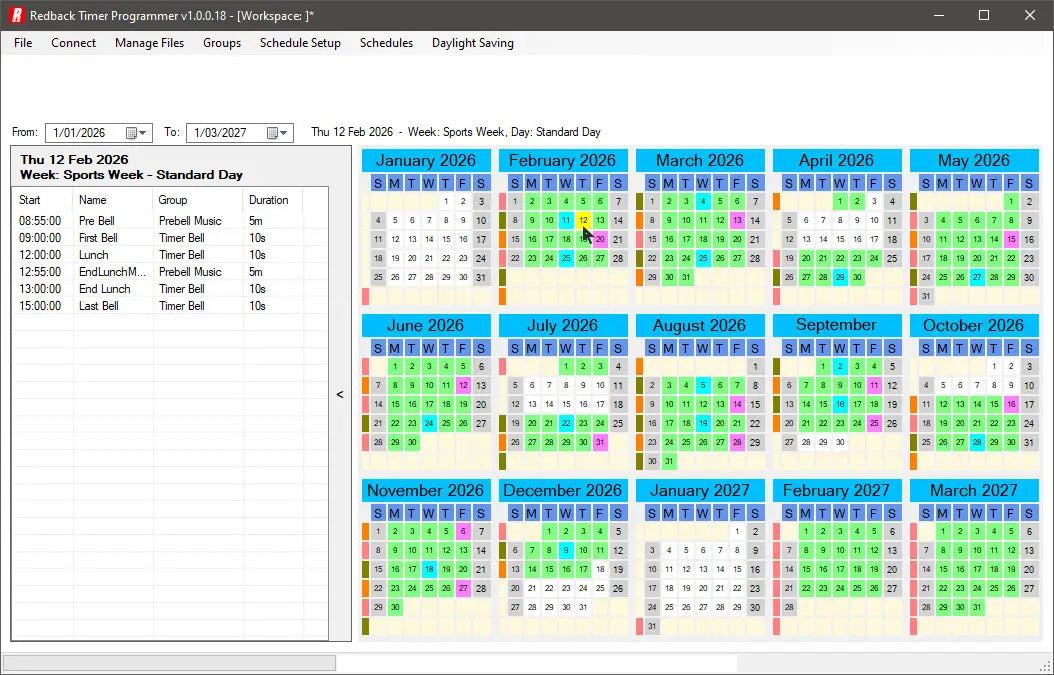Screen dimensions: 1054x675
Task: Open the File menu
Action: pos(23,43)
